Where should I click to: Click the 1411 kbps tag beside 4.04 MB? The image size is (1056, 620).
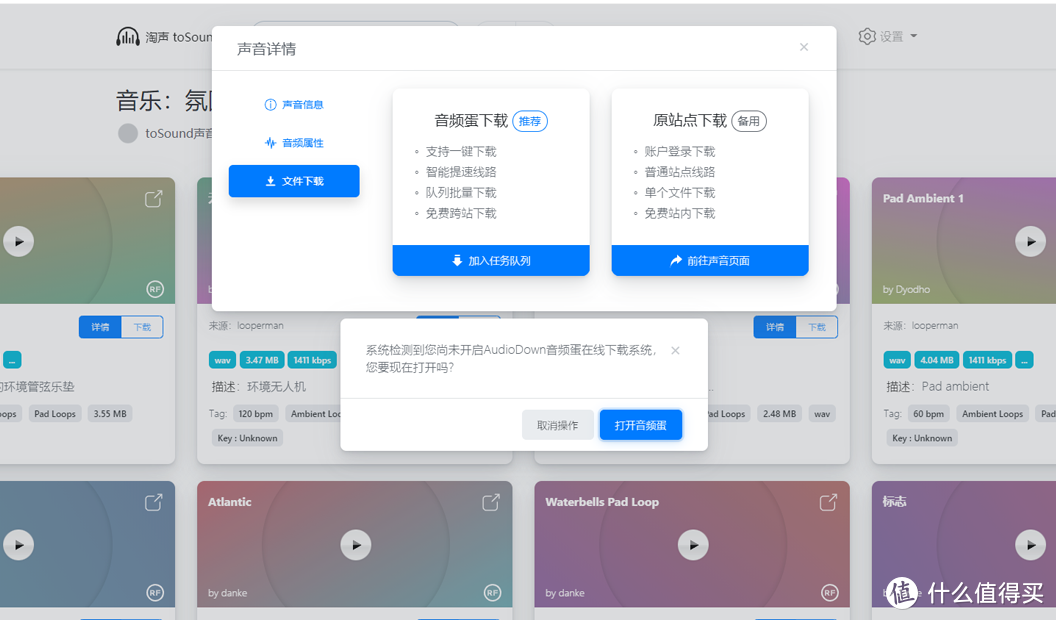987,360
